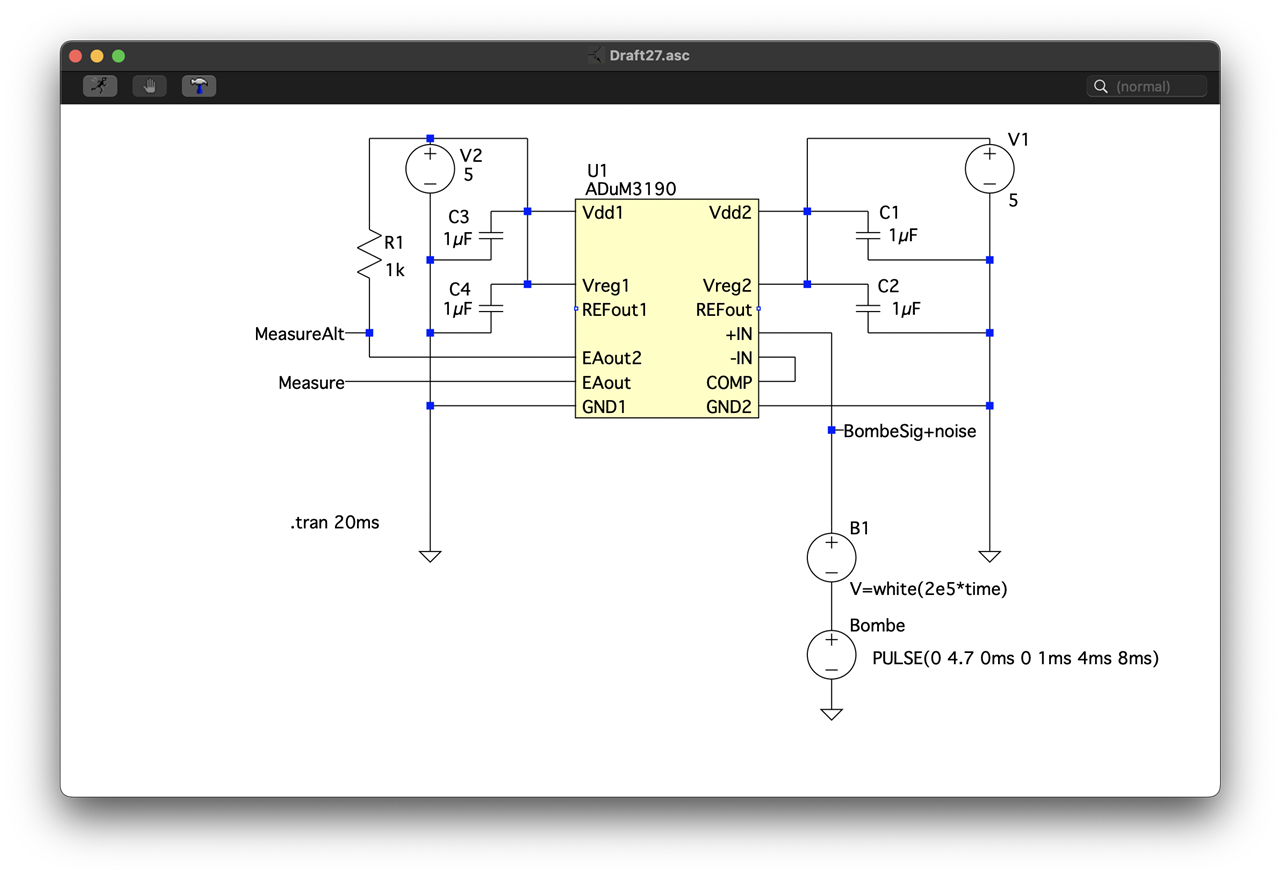Click the 1µF value of capacitor C4
Image resolution: width=1280 pixels, height=876 pixels.
pos(458,310)
